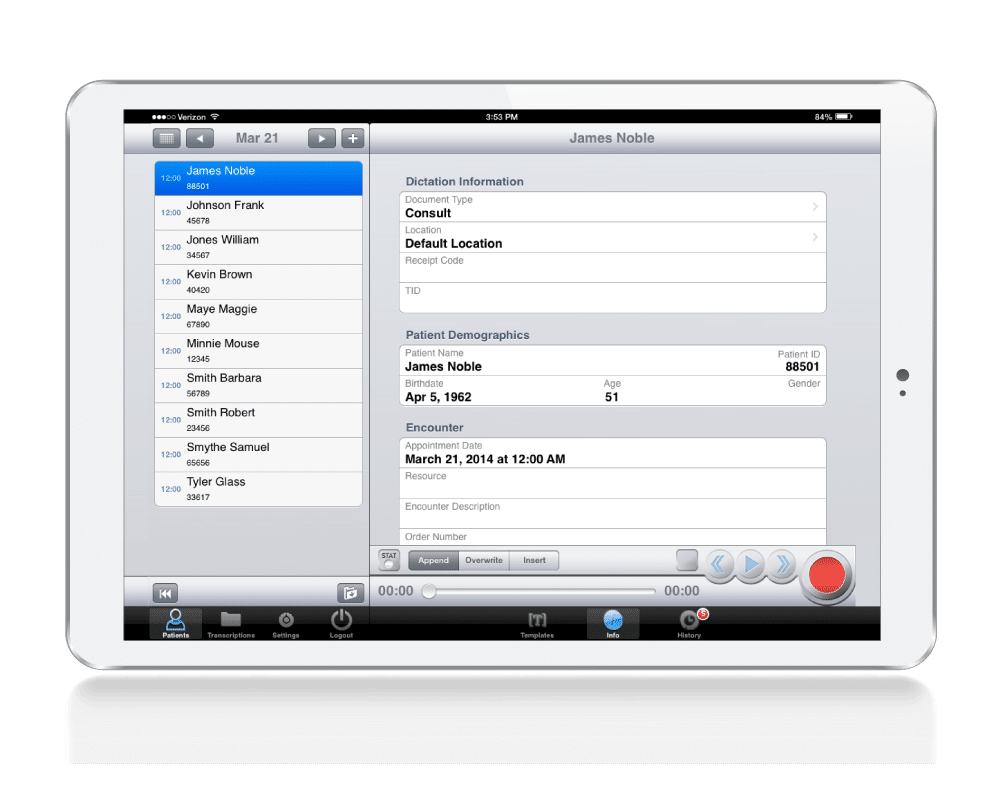Start recording with red record button

click(x=826, y=572)
